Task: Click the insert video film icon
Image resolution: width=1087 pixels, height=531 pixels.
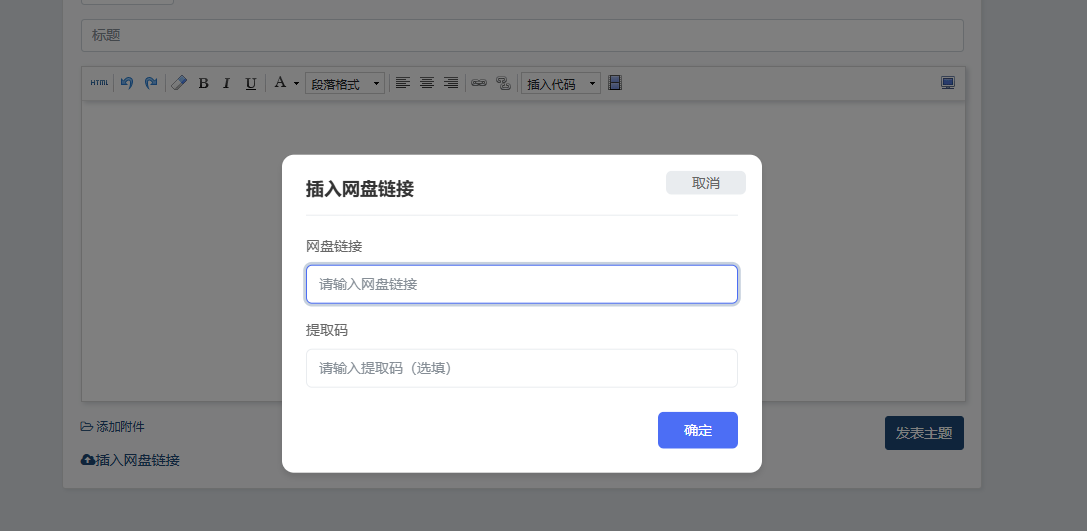Action: [x=615, y=83]
